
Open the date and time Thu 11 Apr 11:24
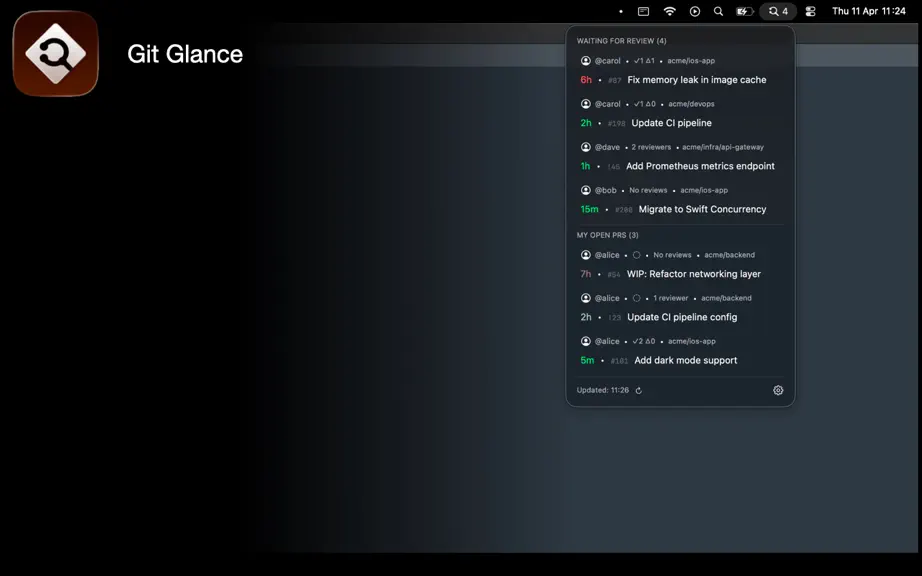pyautogui.click(x=868, y=11)
